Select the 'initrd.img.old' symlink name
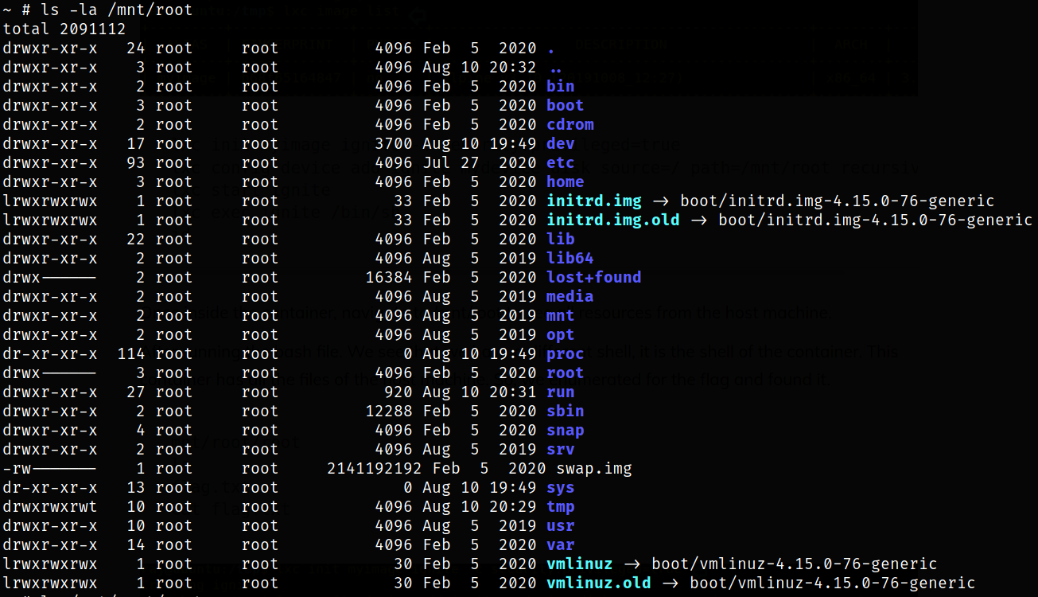The height and width of the screenshot is (597, 1038). tap(613, 220)
